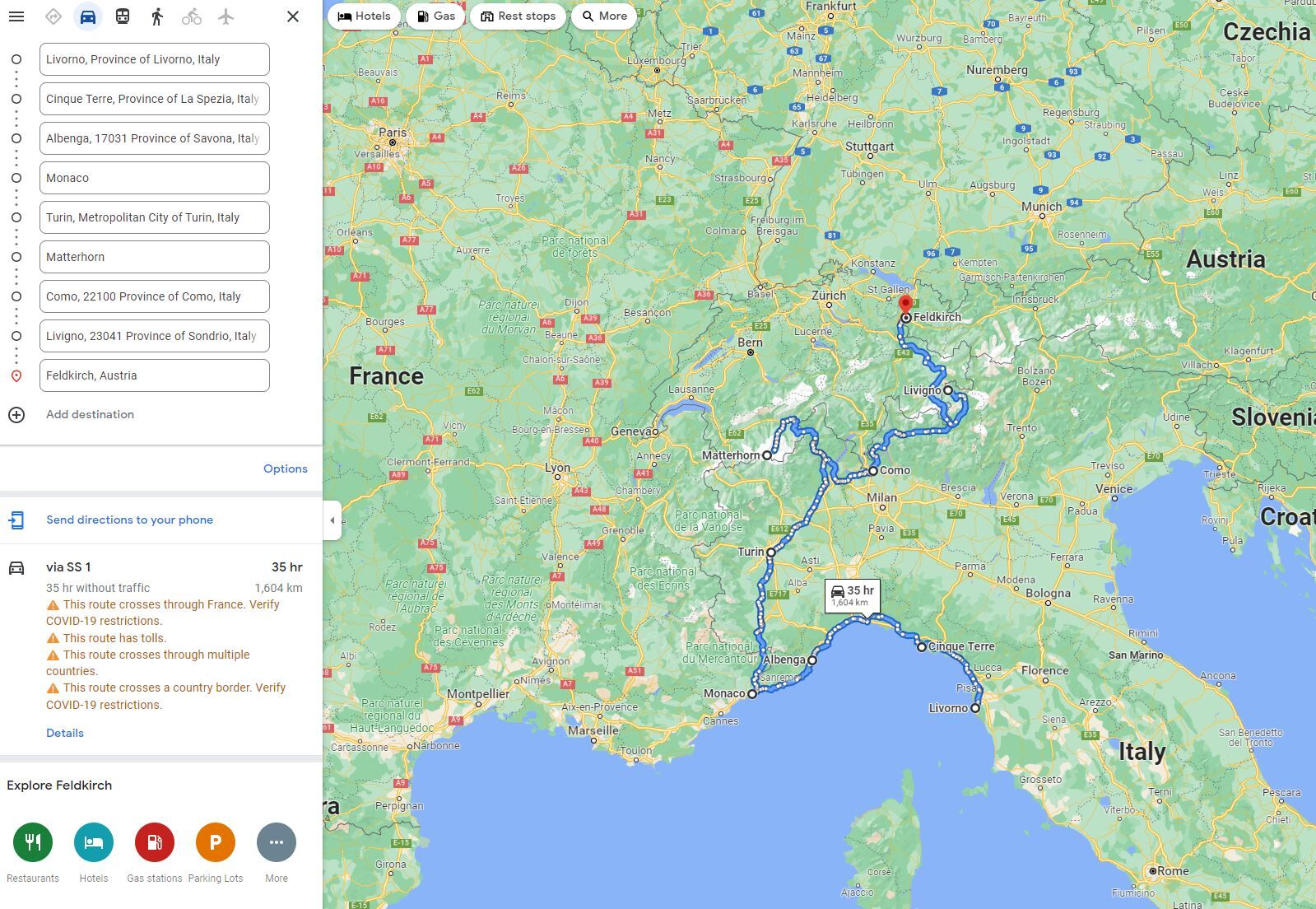Screen dimensions: 1316x909
Task: Click the Add destination plus icon
Action: [x=16, y=415]
